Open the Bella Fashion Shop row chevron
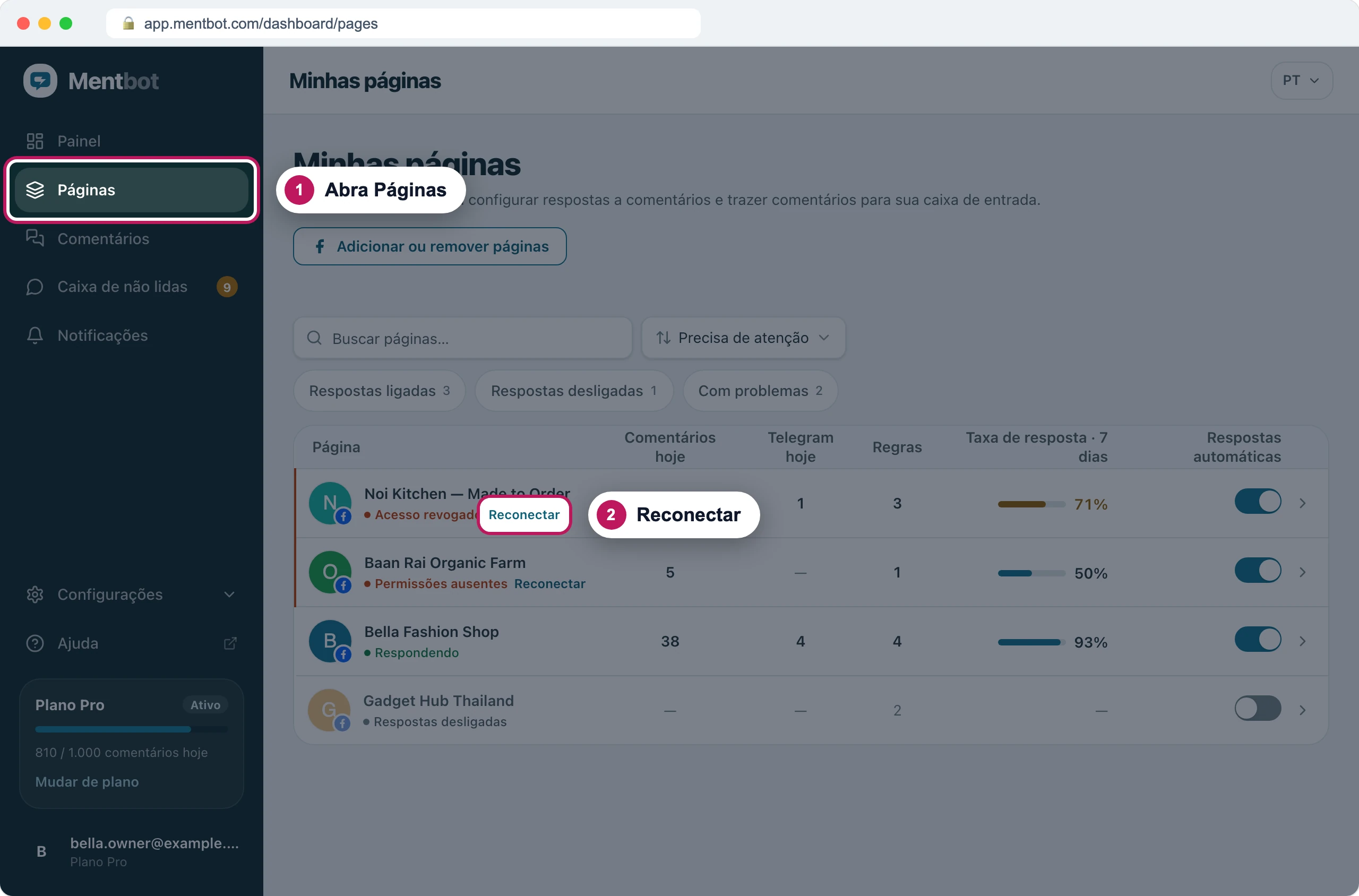This screenshot has height=896, width=1359. click(1302, 641)
